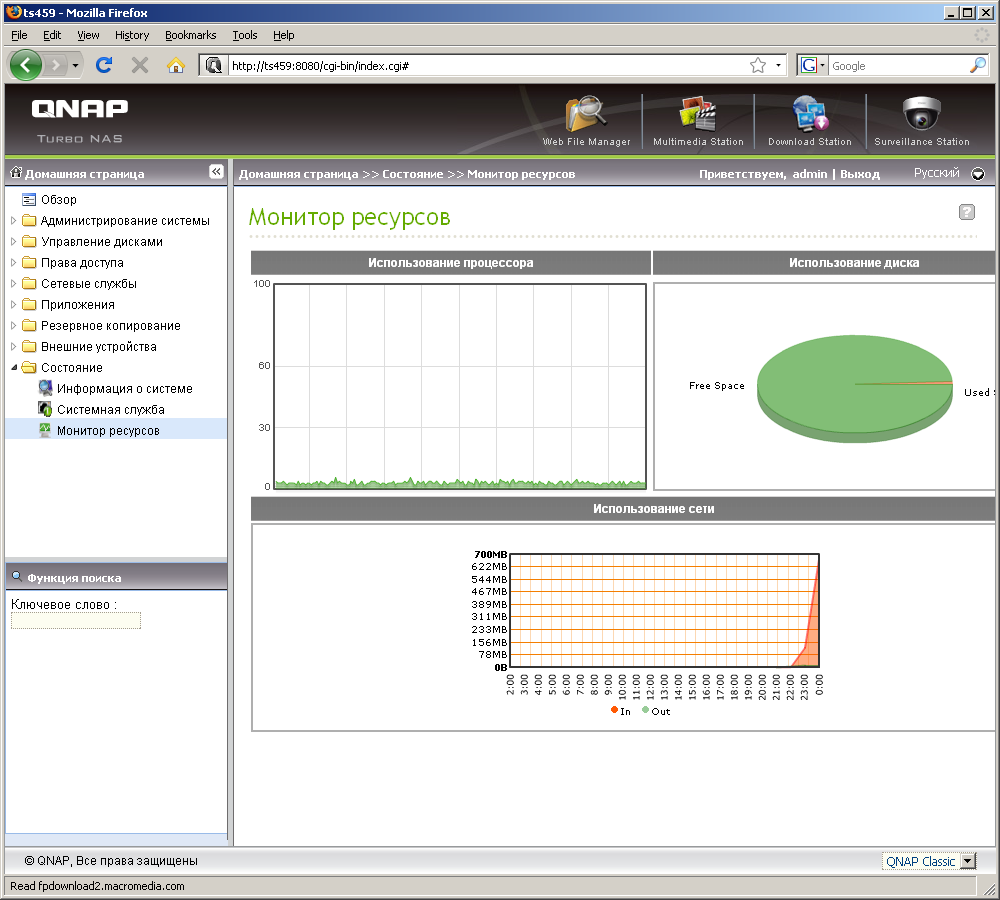Click the Google search box
Viewport: 1000px width, 900px height.
(898, 65)
